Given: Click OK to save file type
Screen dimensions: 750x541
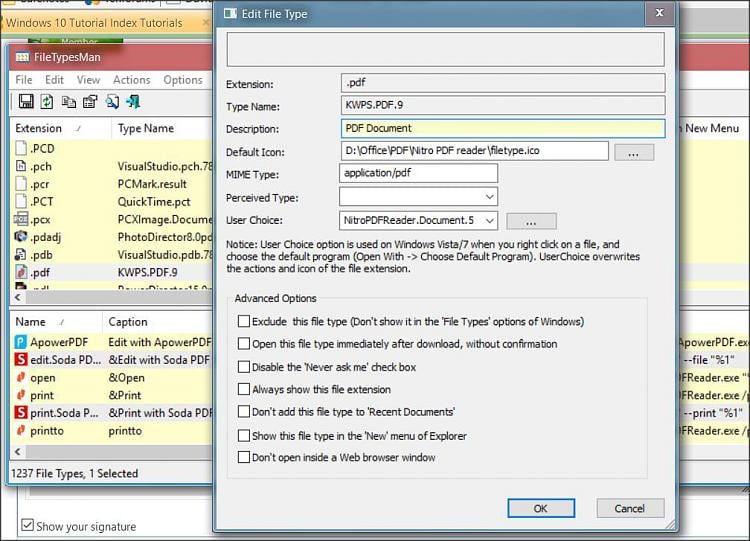Looking at the screenshot, I should click(541, 508).
